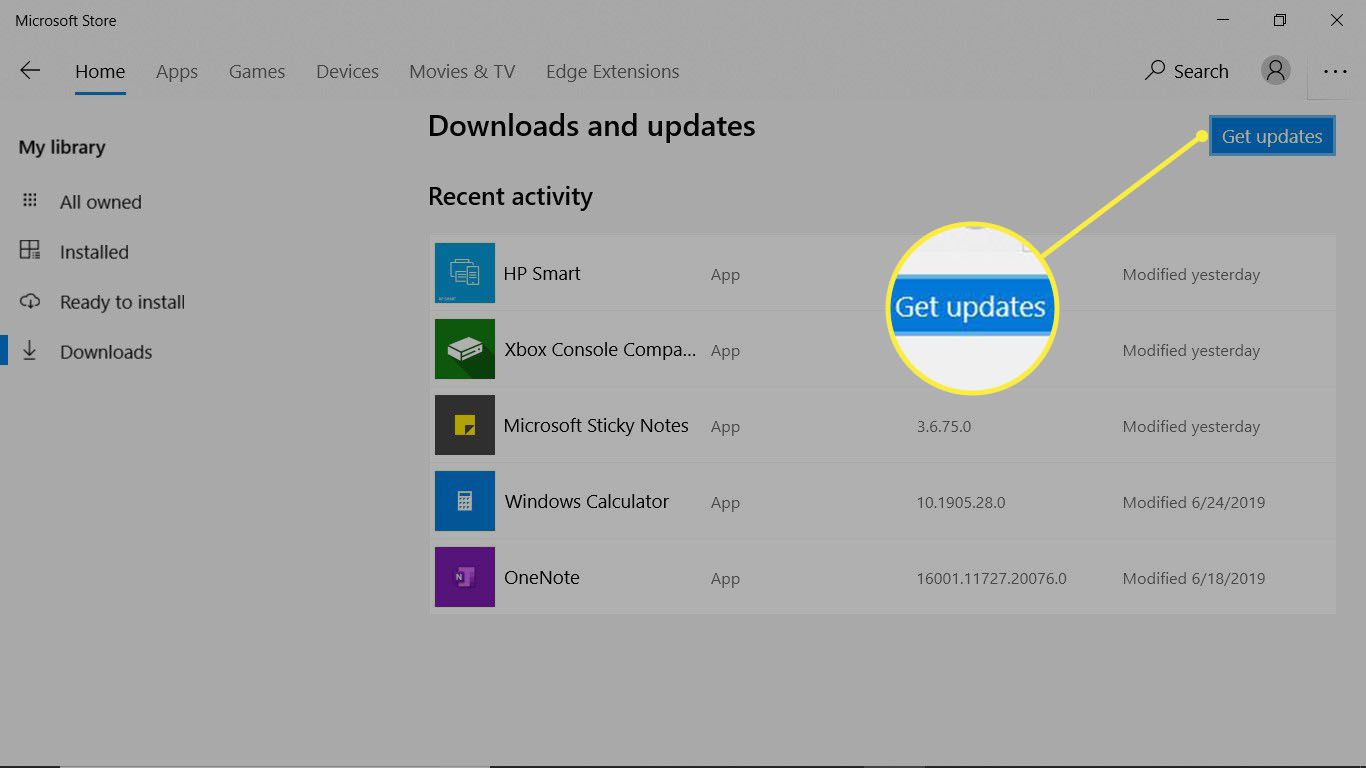Viewport: 1366px width, 768px height.
Task: Click Modified 6/18/2019 text
Action: point(1194,579)
